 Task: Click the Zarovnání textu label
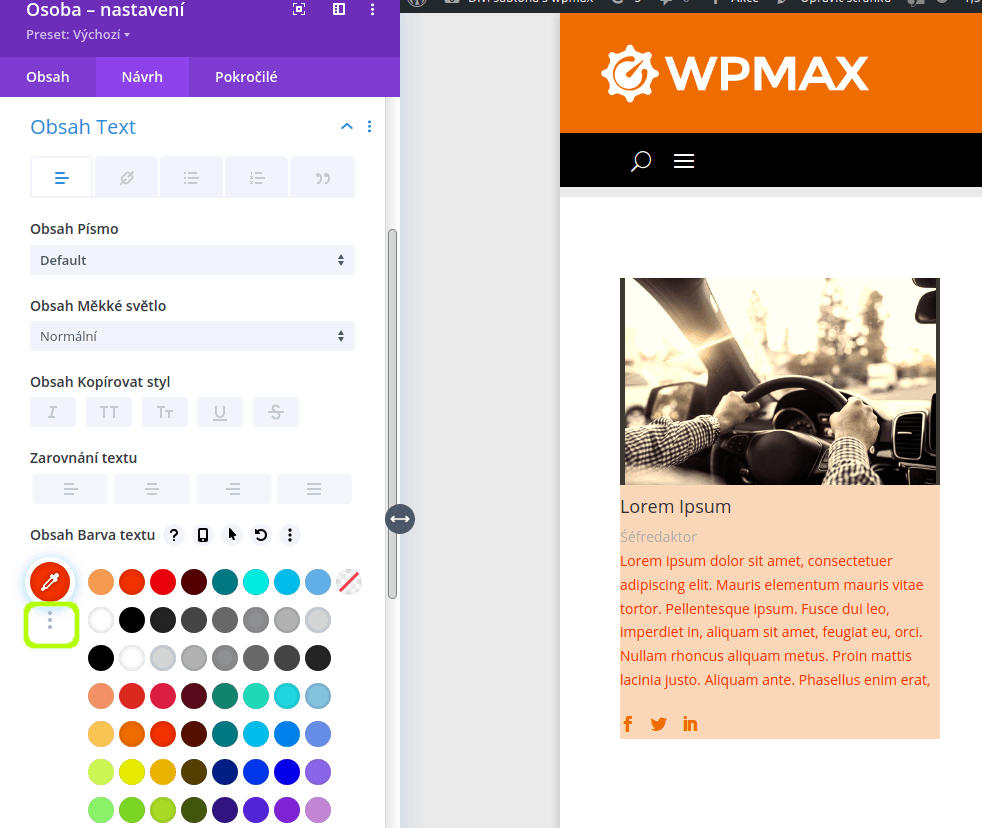(x=83, y=458)
